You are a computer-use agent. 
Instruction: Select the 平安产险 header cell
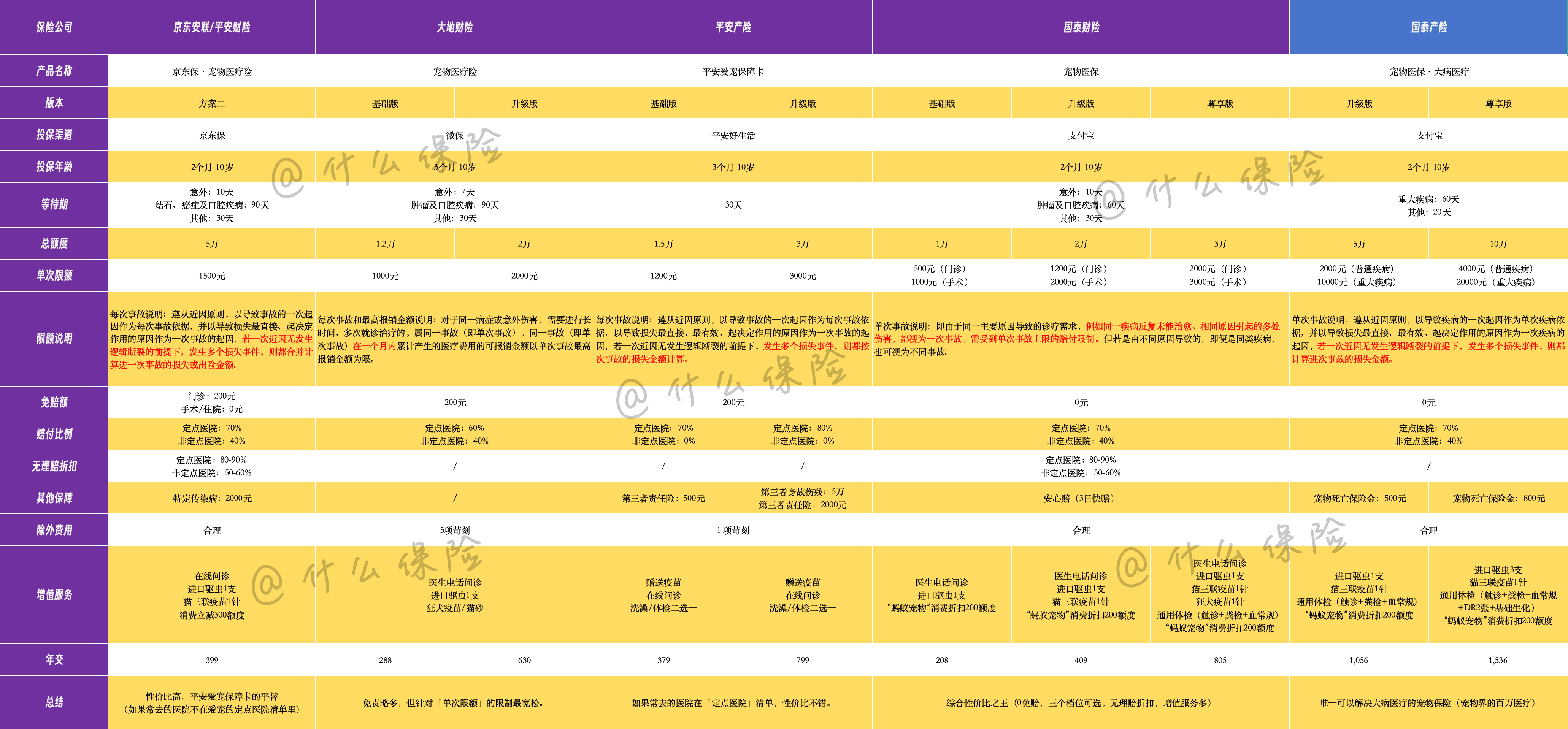click(x=733, y=27)
